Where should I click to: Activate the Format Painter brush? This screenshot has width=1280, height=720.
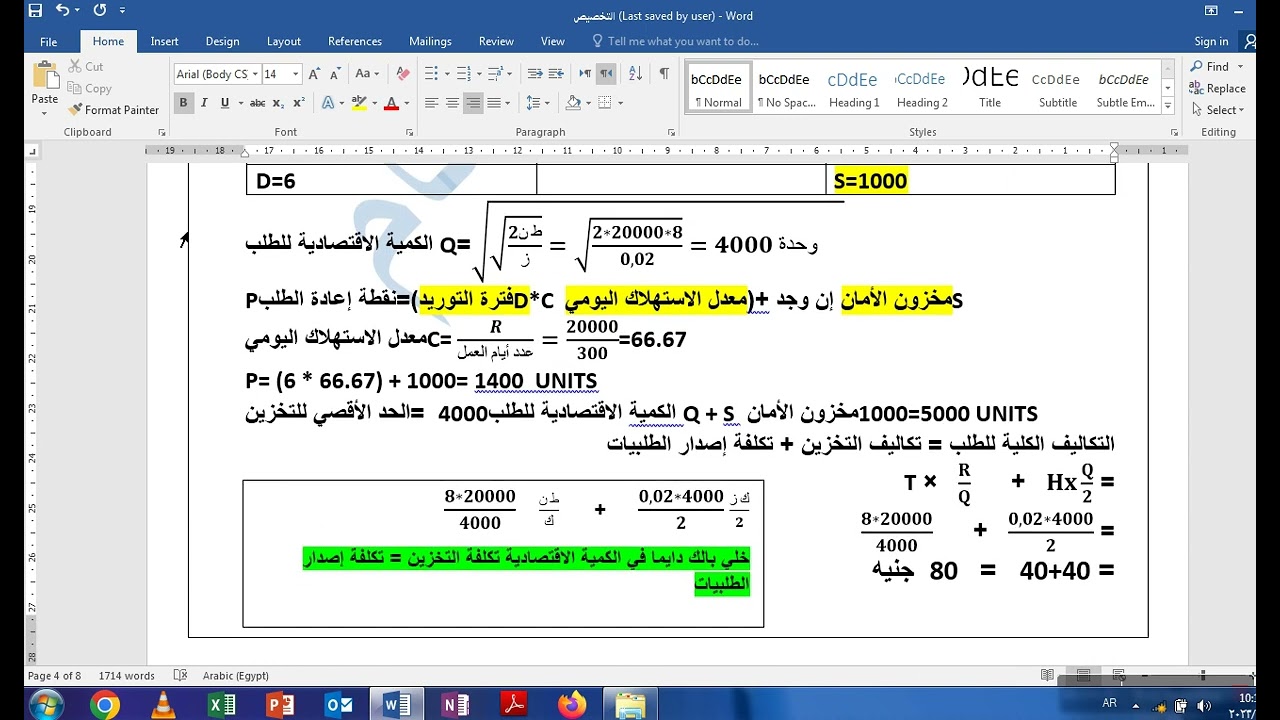click(114, 110)
